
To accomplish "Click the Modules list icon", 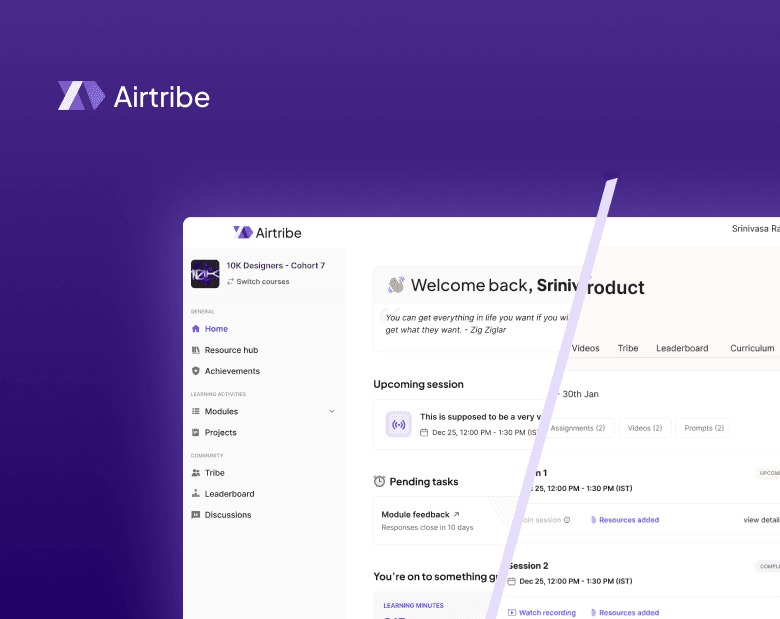I will 195,411.
